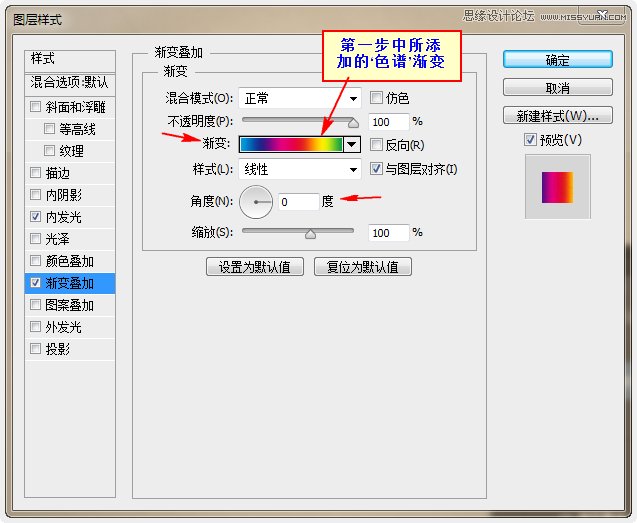Click the 不透明度 slider handle
This screenshot has height=523, width=637.
pos(353,123)
